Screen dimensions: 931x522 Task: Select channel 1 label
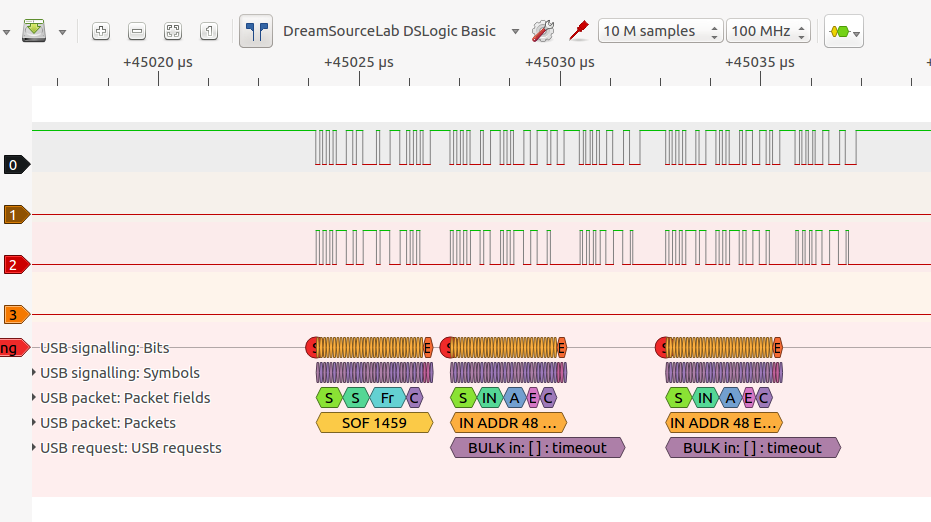(x=17, y=214)
